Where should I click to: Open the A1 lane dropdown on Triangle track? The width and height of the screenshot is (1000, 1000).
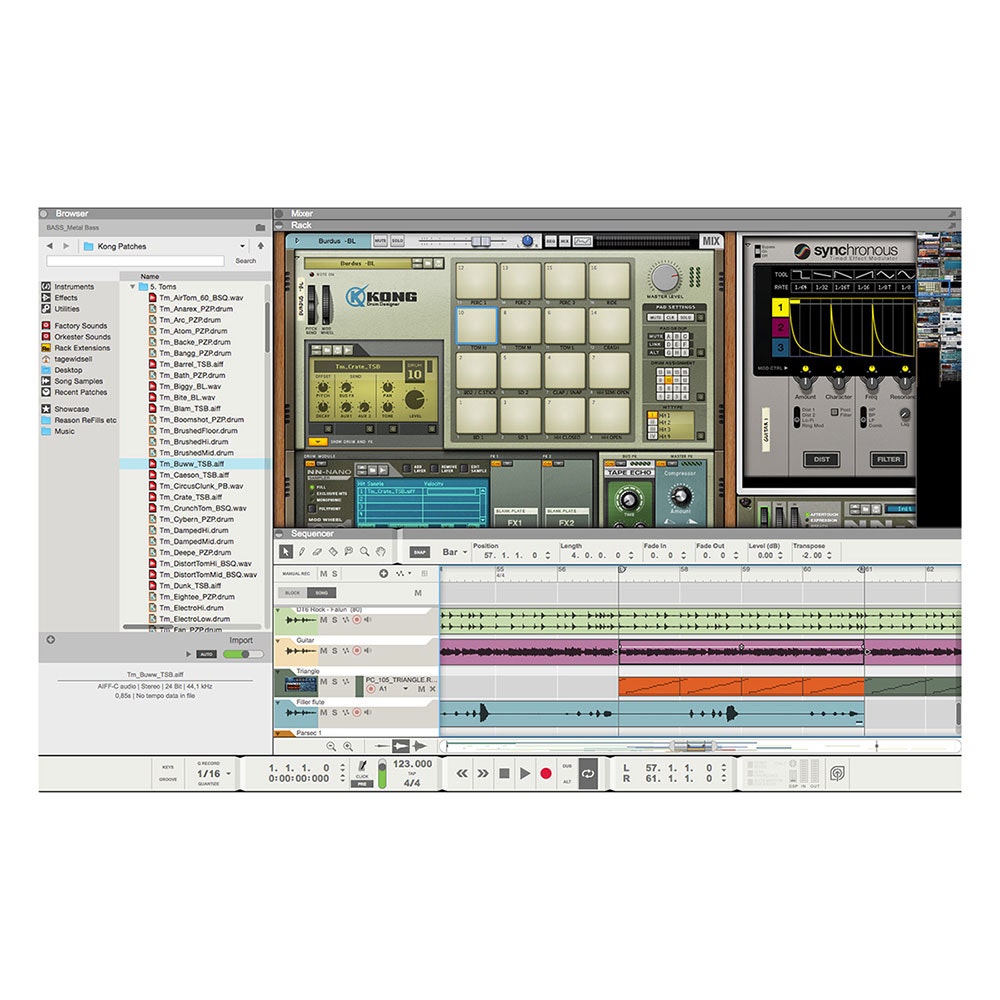[406, 689]
